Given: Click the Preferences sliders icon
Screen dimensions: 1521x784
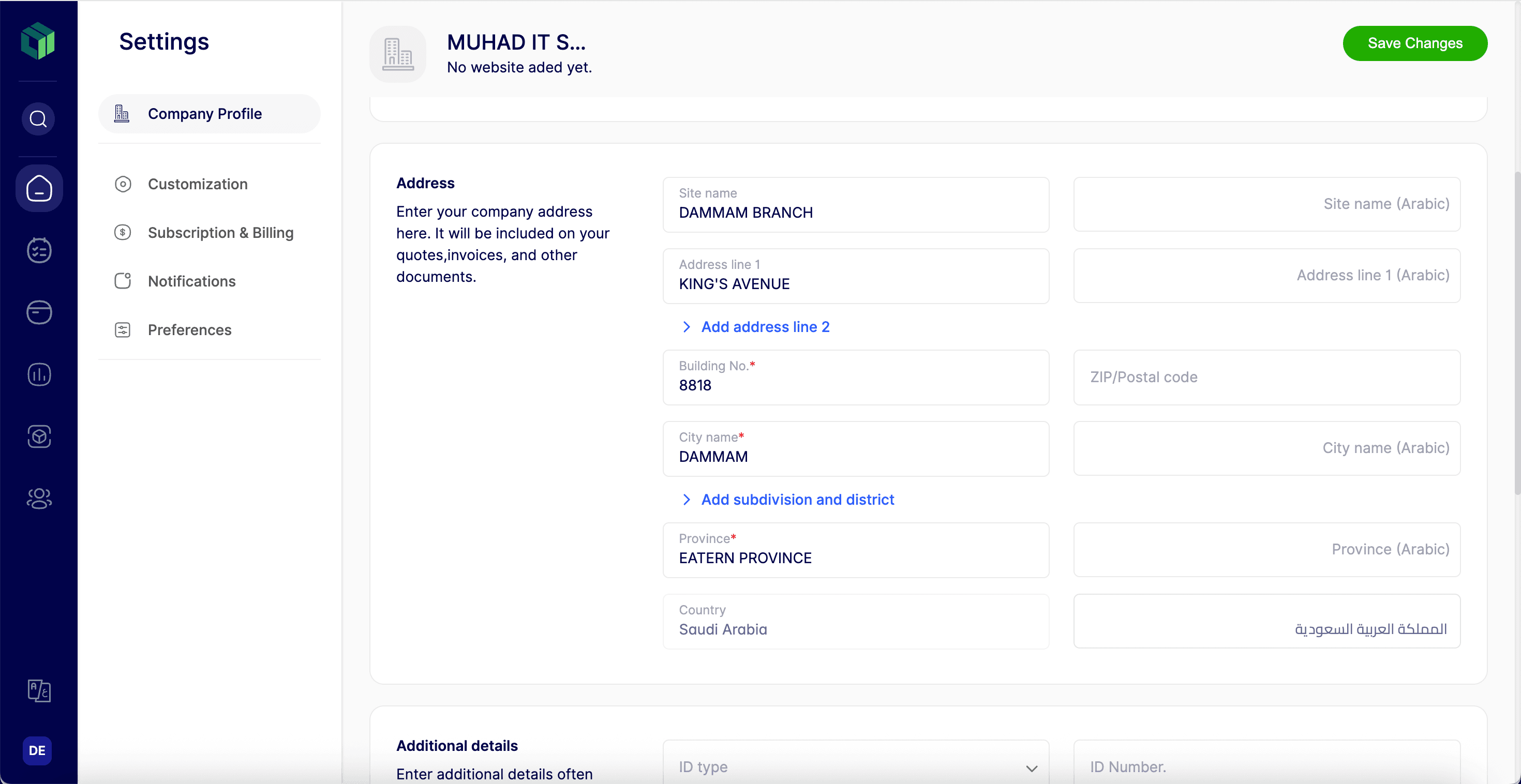Looking at the screenshot, I should click(x=123, y=330).
